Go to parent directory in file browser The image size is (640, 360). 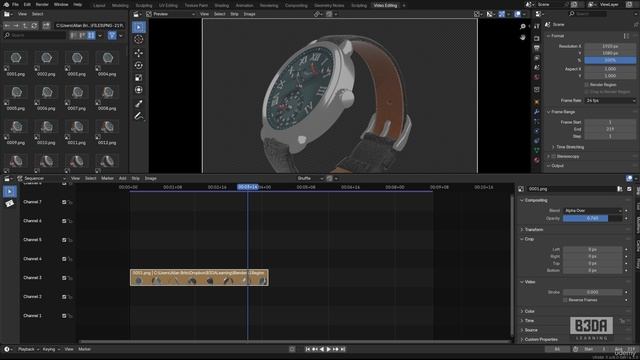(x=25, y=26)
